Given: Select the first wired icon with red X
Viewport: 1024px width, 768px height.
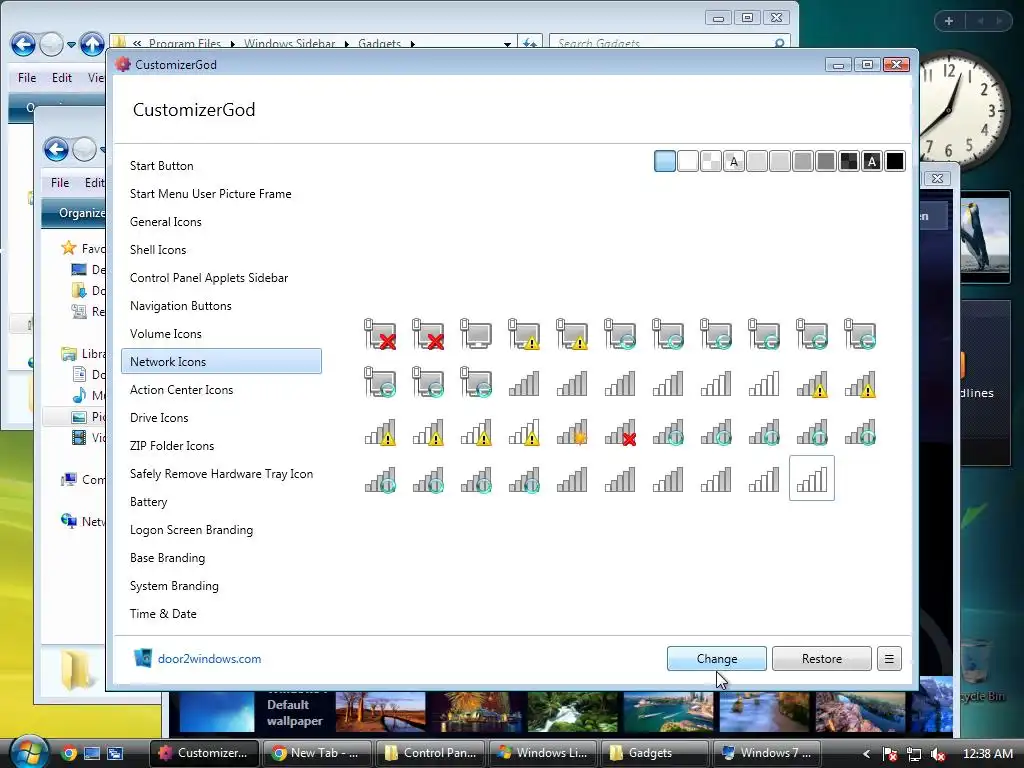Looking at the screenshot, I should point(380,334).
